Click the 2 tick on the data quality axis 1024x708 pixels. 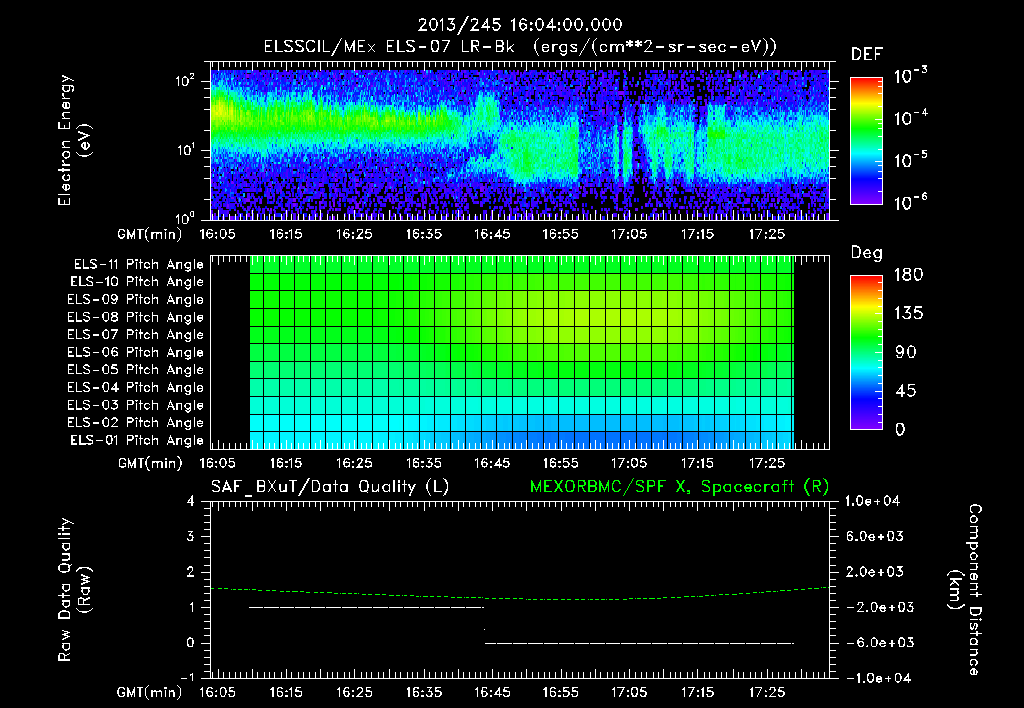pos(191,572)
